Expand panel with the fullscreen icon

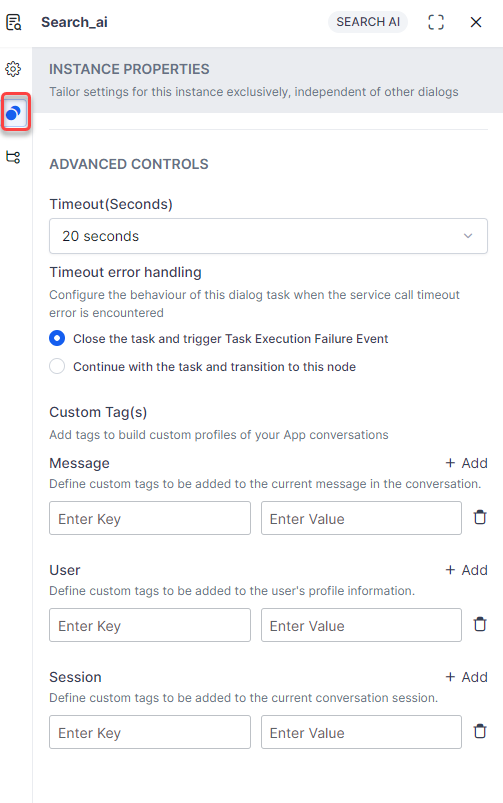(x=436, y=22)
